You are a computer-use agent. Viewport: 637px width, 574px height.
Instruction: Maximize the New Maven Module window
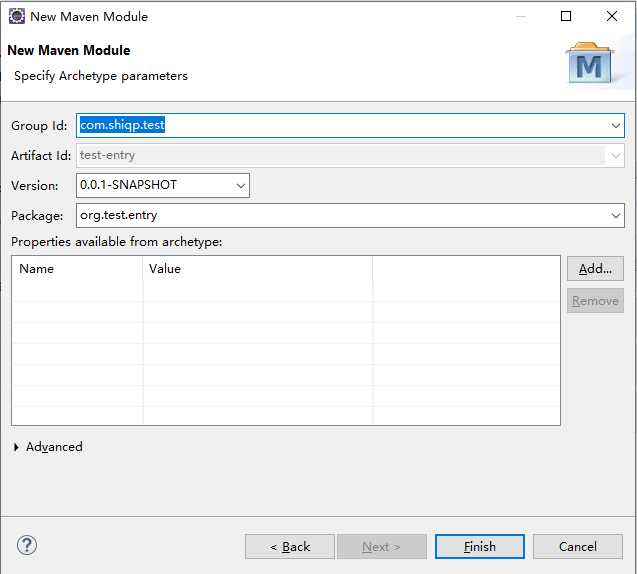(566, 16)
